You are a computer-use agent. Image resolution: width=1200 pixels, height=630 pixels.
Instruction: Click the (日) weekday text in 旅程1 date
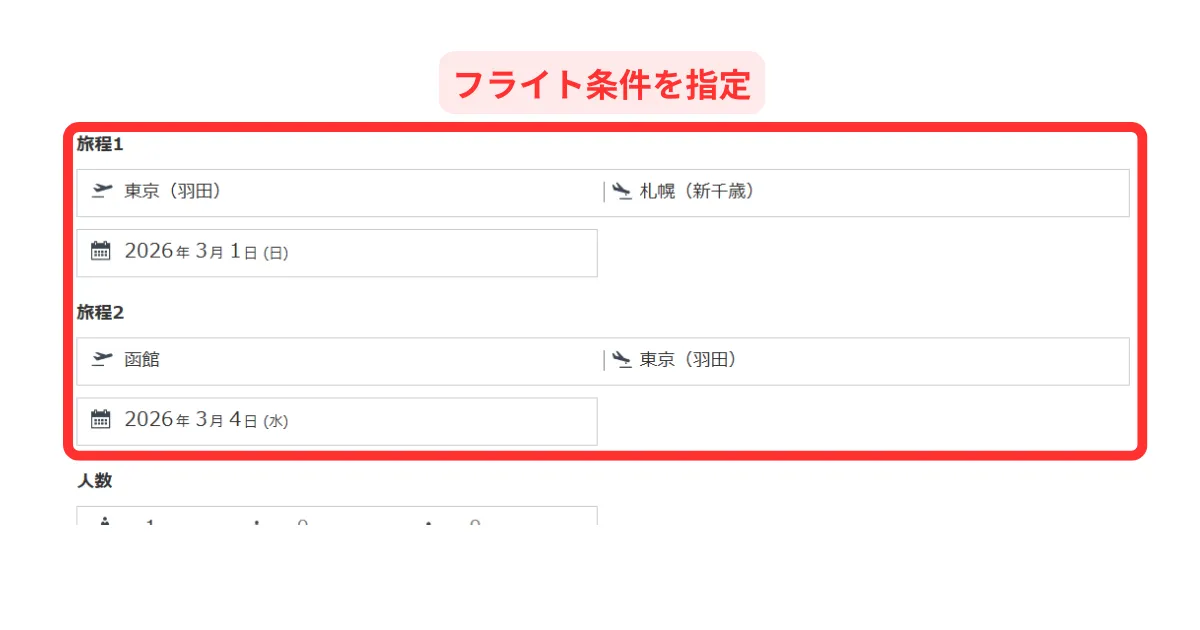click(275, 254)
